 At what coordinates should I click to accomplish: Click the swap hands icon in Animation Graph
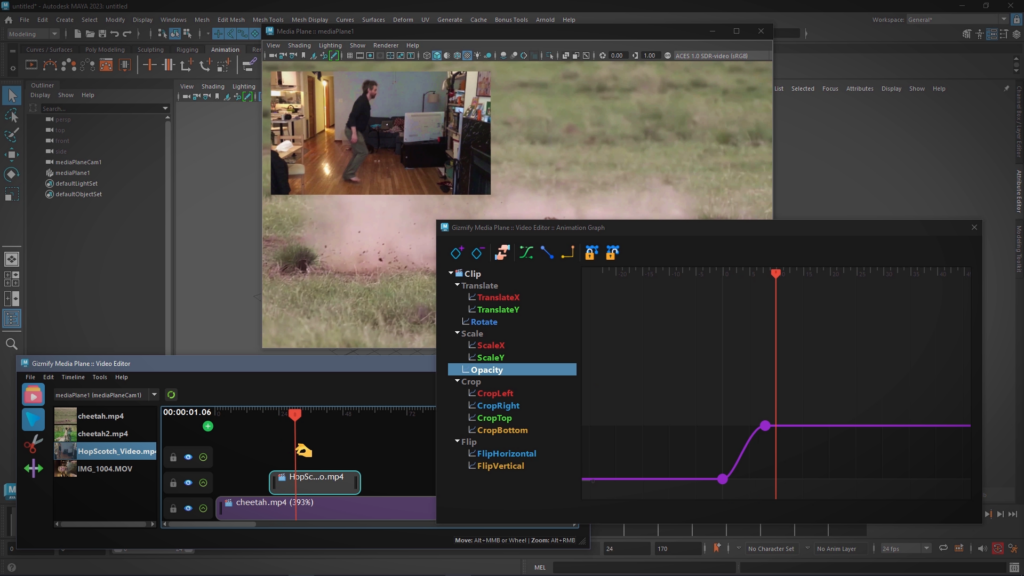click(x=502, y=253)
